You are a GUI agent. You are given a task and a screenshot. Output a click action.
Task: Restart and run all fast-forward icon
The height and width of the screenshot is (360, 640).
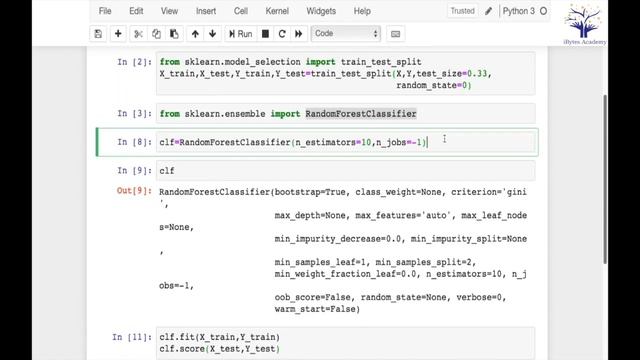299,34
